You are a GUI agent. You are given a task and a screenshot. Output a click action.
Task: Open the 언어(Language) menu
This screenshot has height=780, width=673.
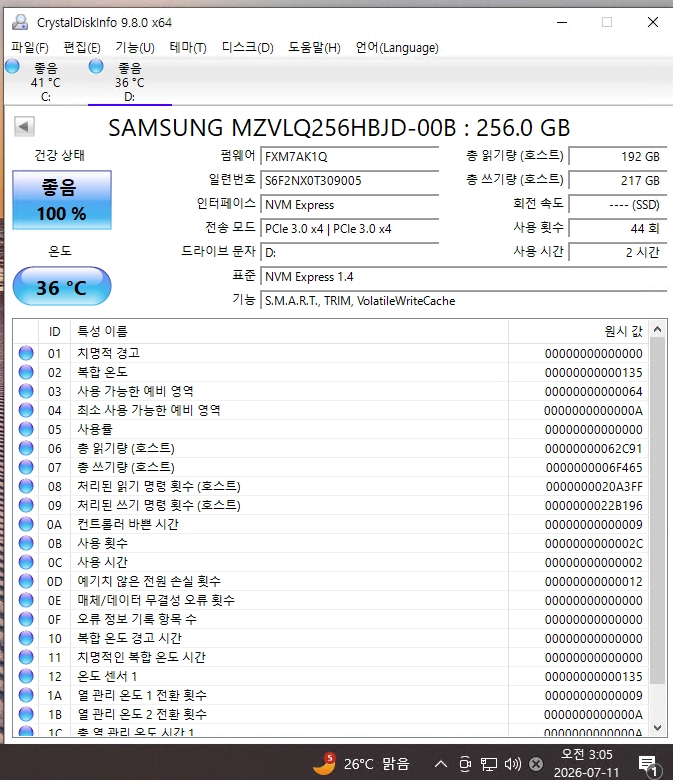pos(397,48)
